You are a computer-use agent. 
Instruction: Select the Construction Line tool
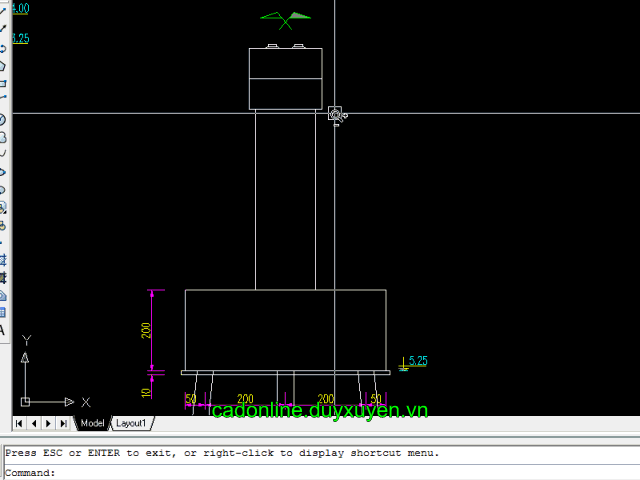(x=3, y=30)
